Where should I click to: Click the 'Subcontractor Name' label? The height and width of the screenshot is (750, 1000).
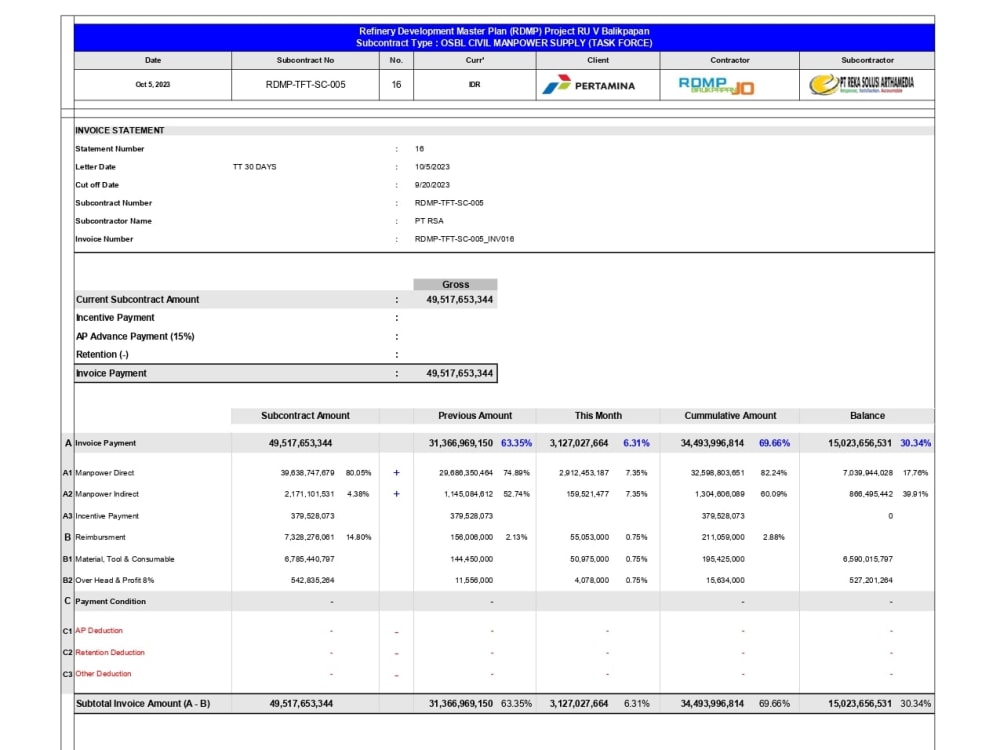(114, 221)
